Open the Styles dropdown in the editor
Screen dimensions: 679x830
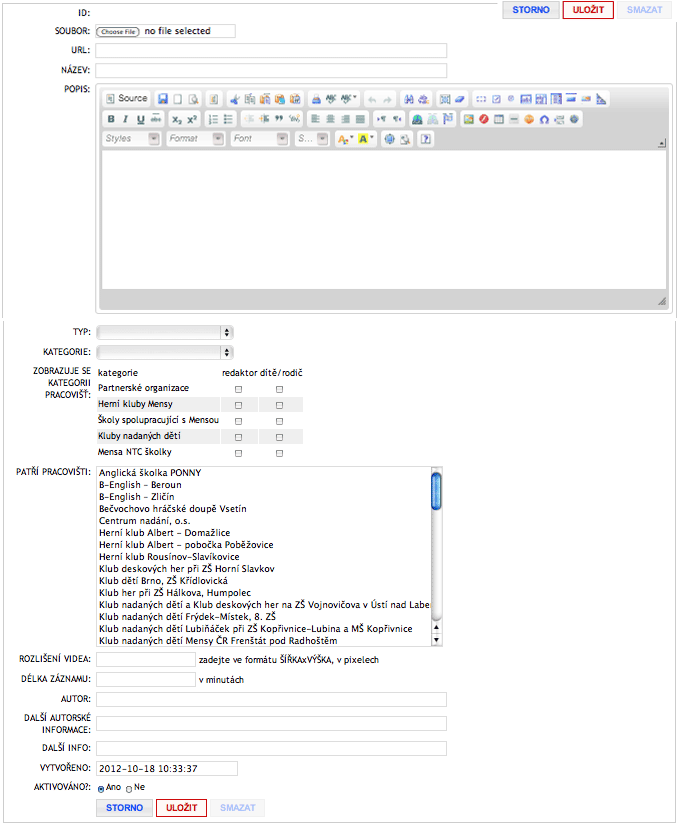click(131, 139)
